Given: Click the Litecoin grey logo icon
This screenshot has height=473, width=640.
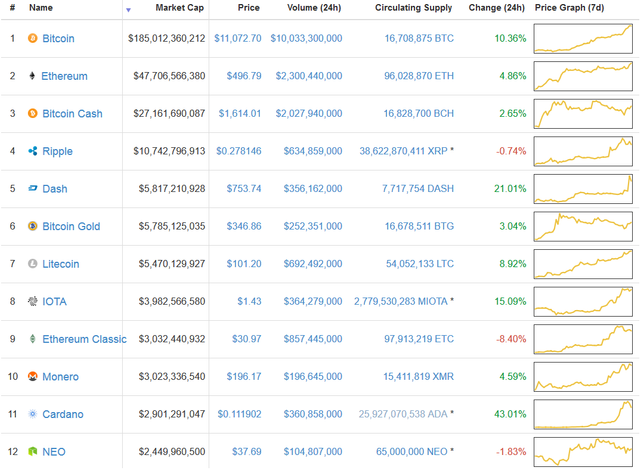Looking at the screenshot, I should [33, 264].
